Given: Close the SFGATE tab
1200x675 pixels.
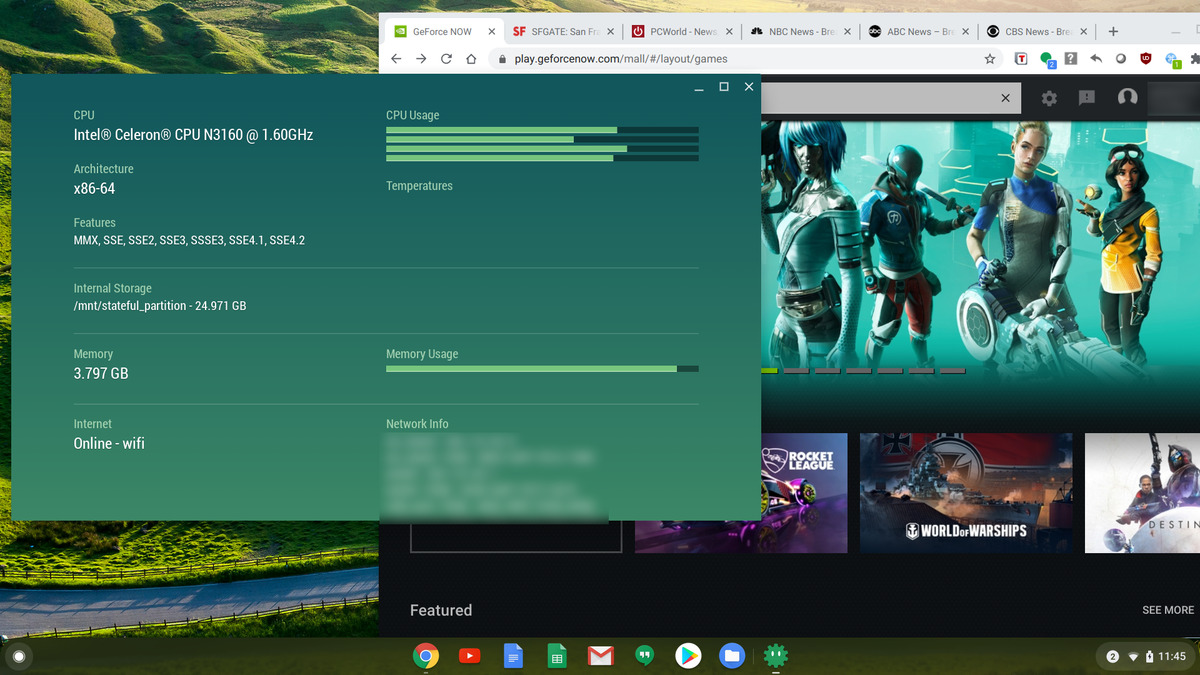Looking at the screenshot, I should (610, 31).
